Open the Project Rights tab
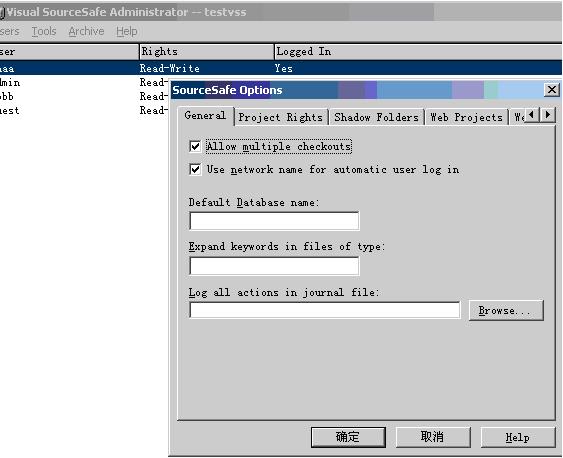Image resolution: width=563 pixels, height=458 pixels. point(280,117)
